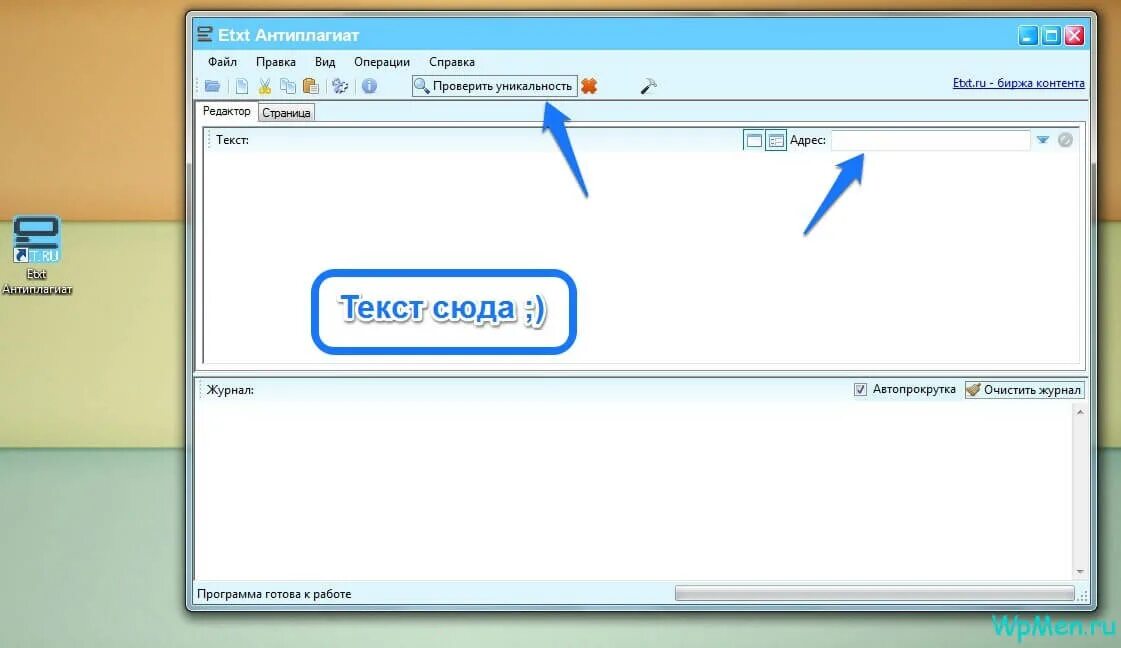Click the clipboard paste icon
1121x648 pixels.
click(310, 86)
